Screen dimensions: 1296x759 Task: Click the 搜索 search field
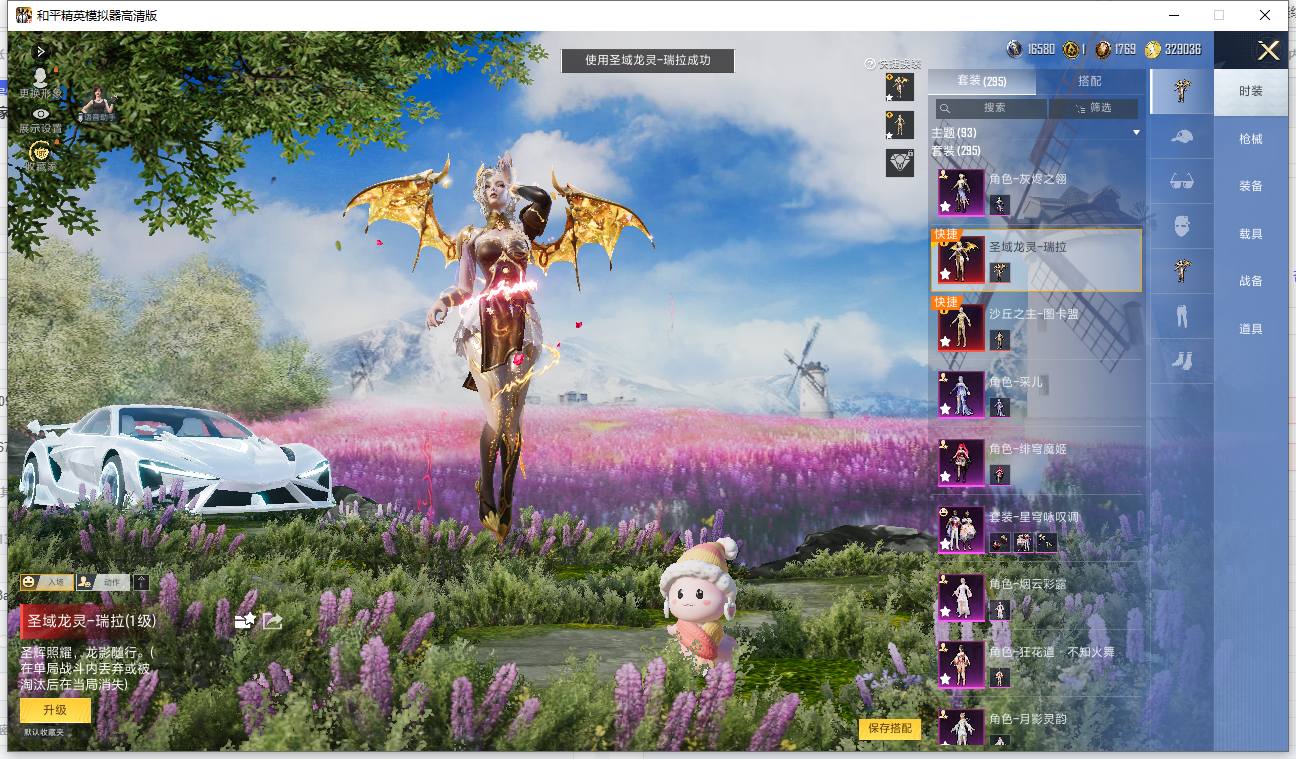click(x=991, y=108)
